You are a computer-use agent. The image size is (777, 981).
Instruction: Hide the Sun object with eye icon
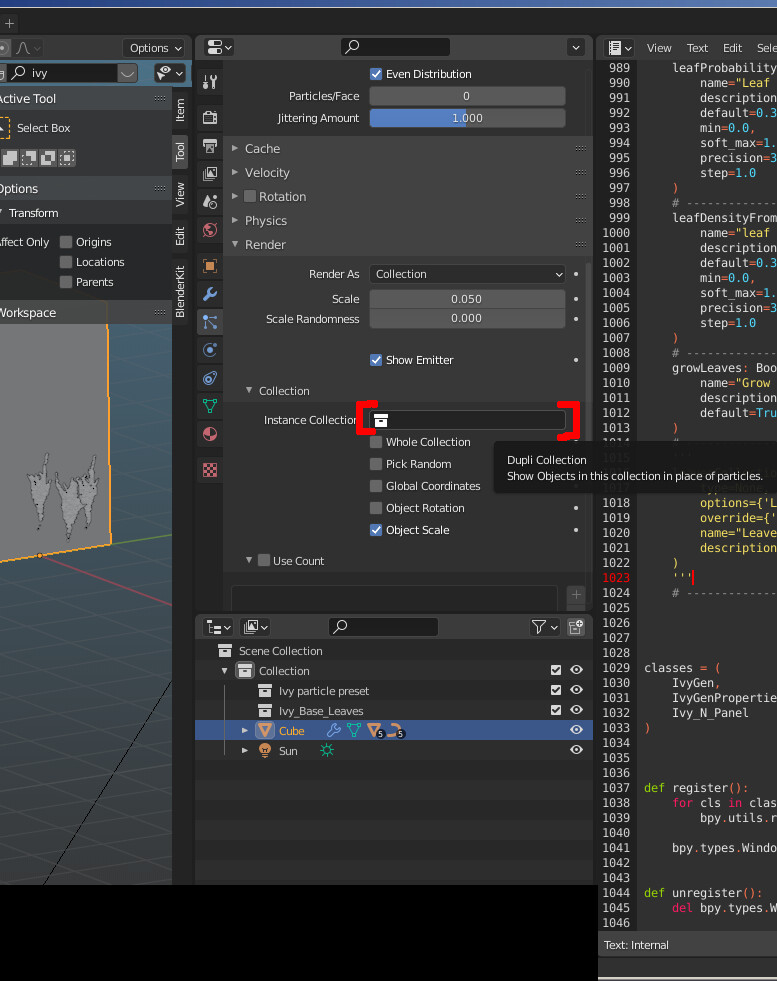[x=576, y=750]
